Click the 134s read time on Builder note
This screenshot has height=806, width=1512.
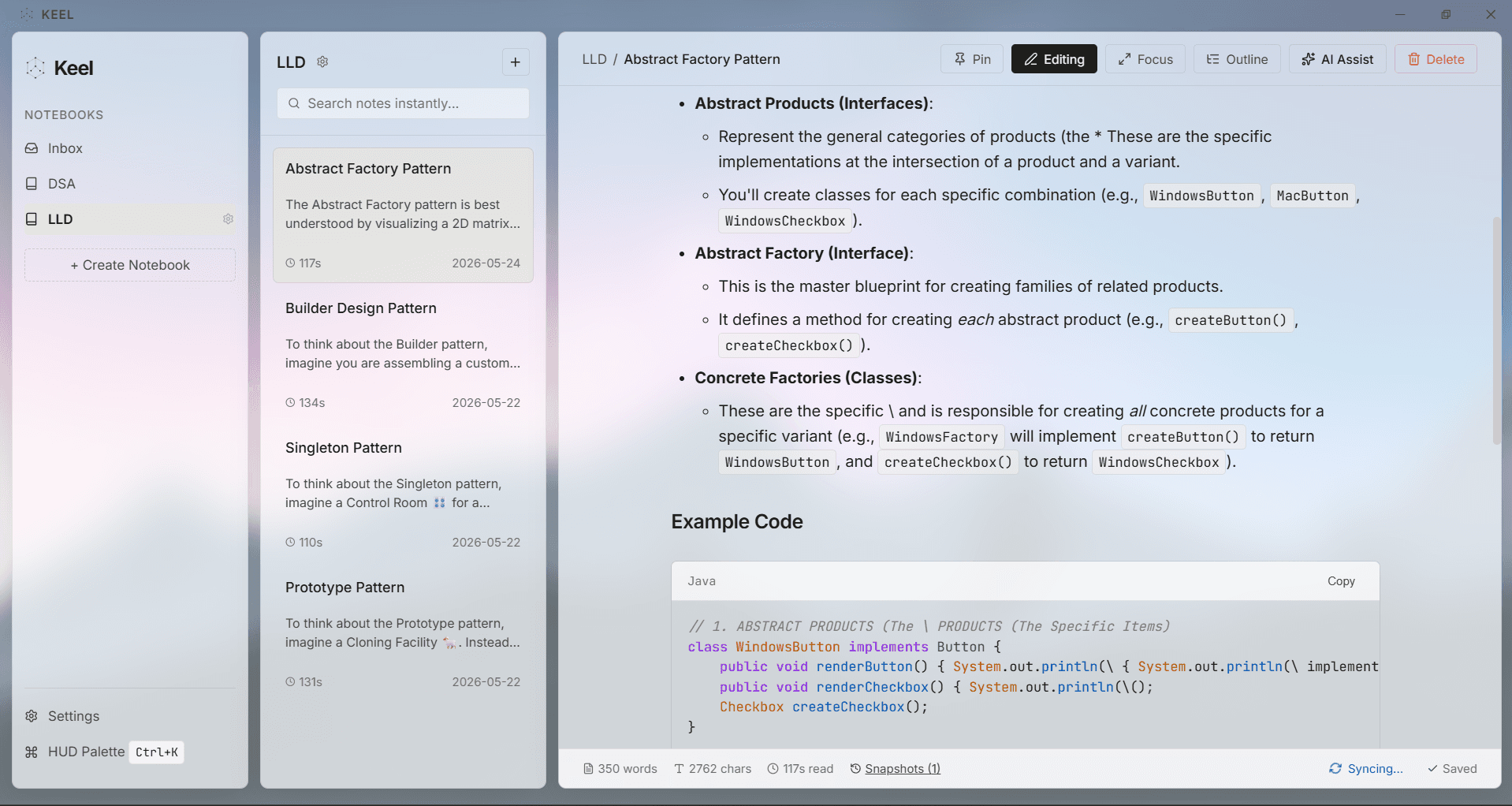point(305,403)
